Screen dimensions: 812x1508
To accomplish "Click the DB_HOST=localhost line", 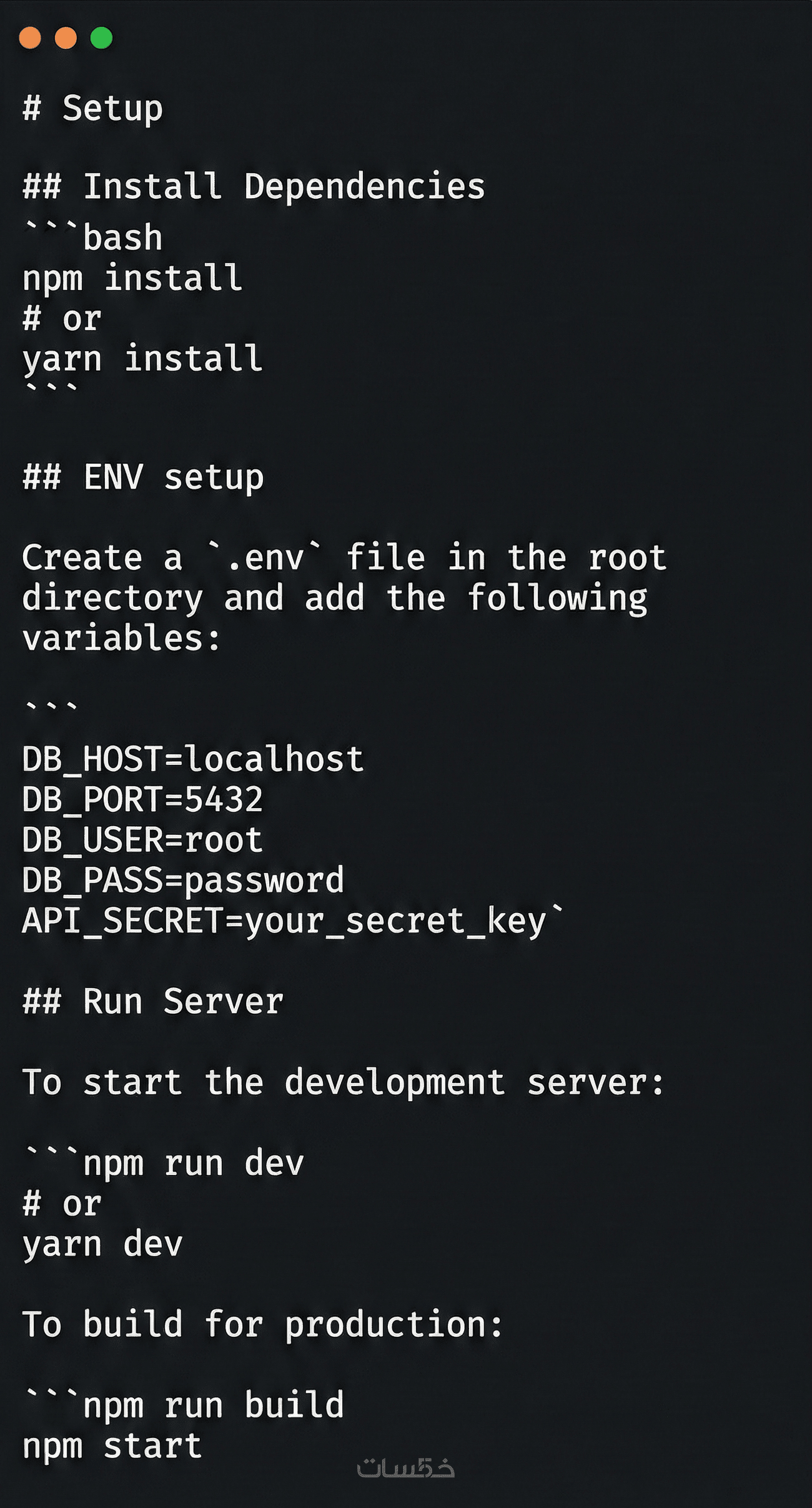I will pos(192,759).
